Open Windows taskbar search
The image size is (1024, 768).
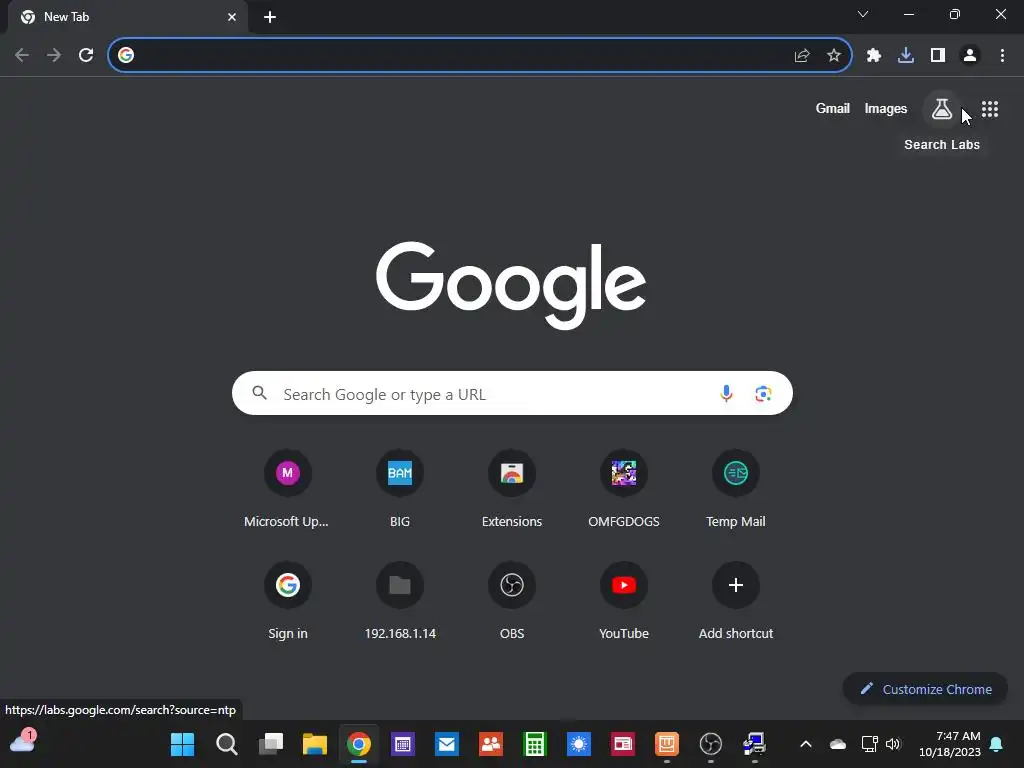coord(227,744)
